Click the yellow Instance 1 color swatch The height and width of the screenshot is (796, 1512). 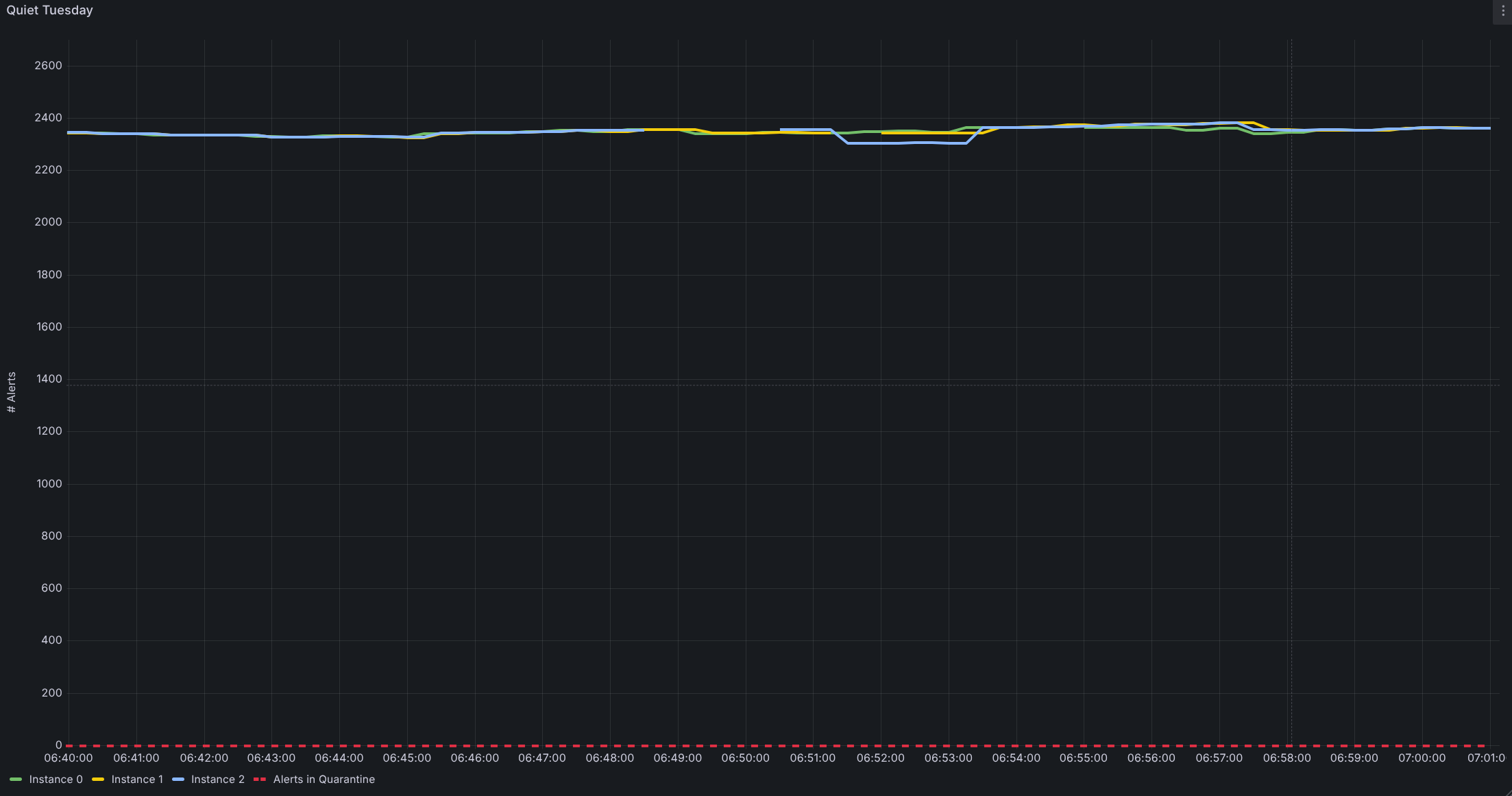(x=98, y=780)
